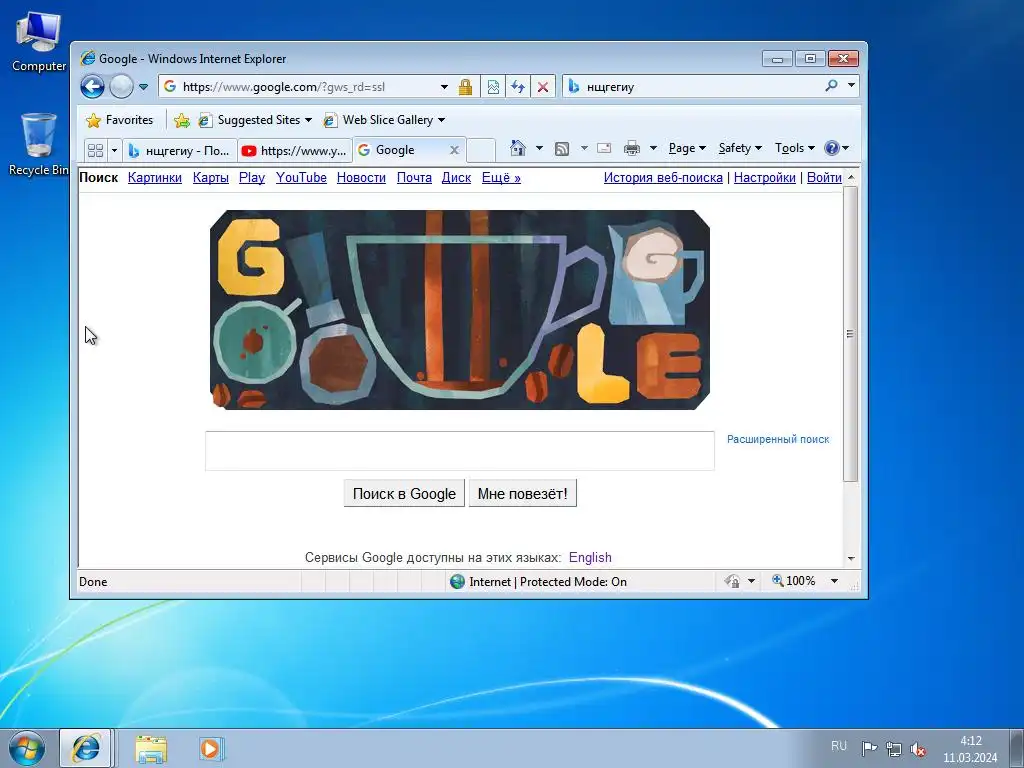Open the Help question mark icon
The image size is (1024, 768).
tap(836, 148)
